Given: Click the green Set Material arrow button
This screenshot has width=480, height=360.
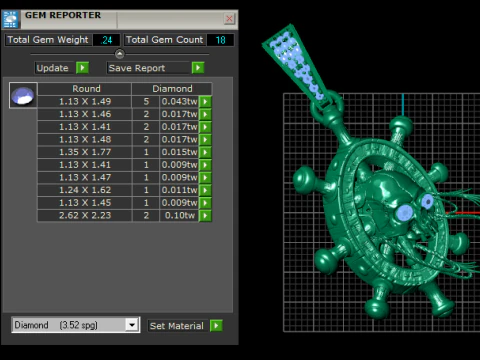Looking at the screenshot, I should 216,325.
